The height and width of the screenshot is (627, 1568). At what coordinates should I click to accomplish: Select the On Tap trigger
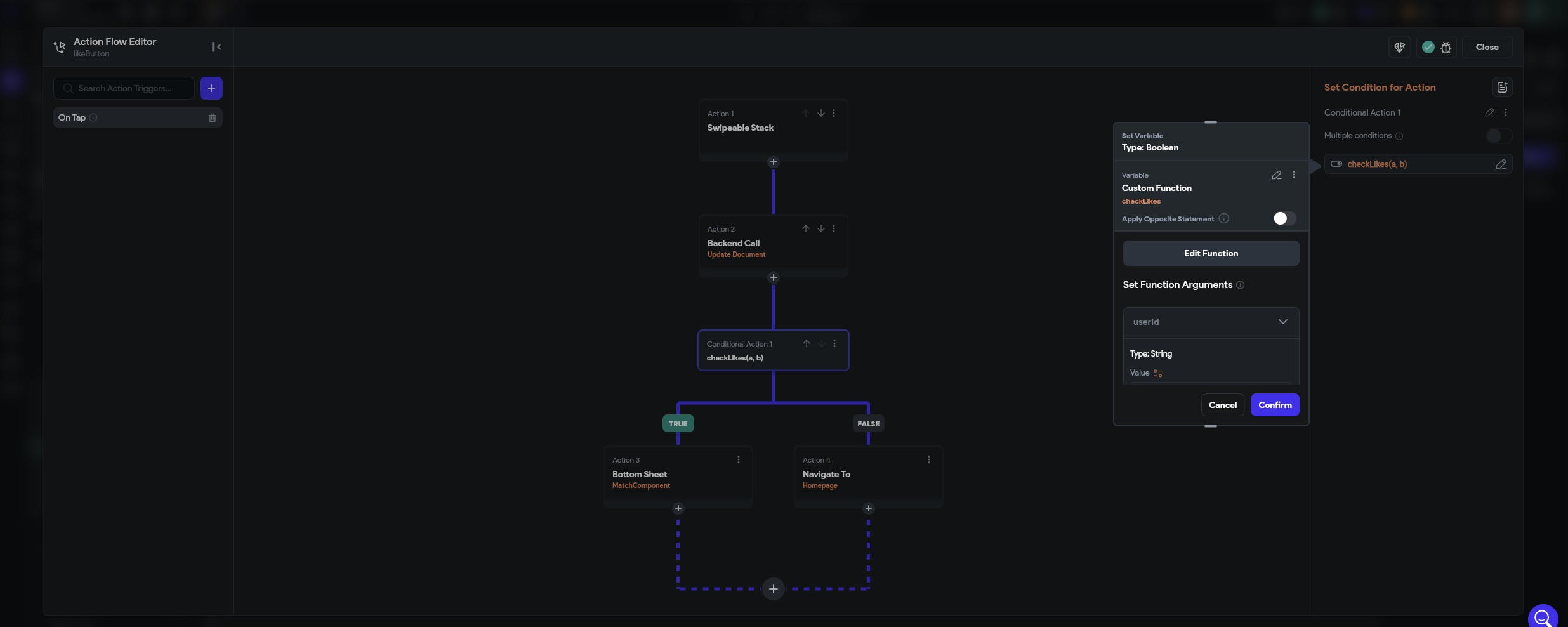click(x=138, y=117)
